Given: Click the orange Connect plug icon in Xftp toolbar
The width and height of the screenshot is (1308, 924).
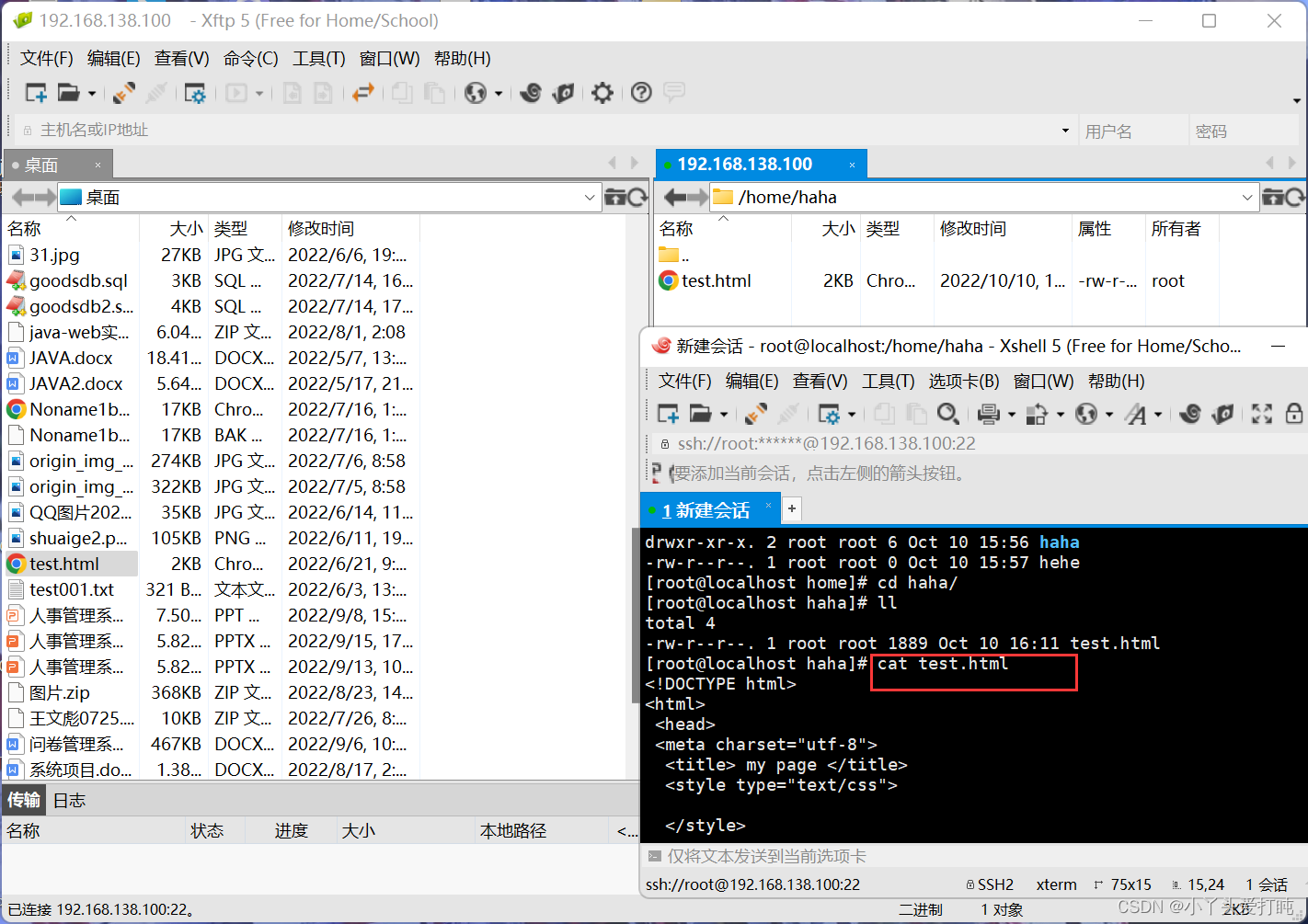Looking at the screenshot, I should (x=124, y=93).
